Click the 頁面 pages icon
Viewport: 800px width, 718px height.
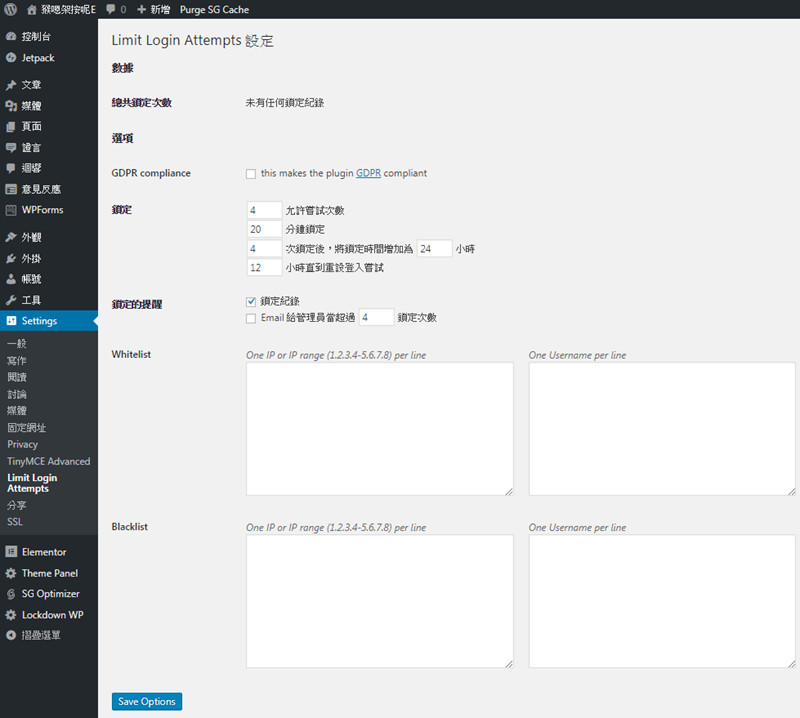click(x=11, y=127)
